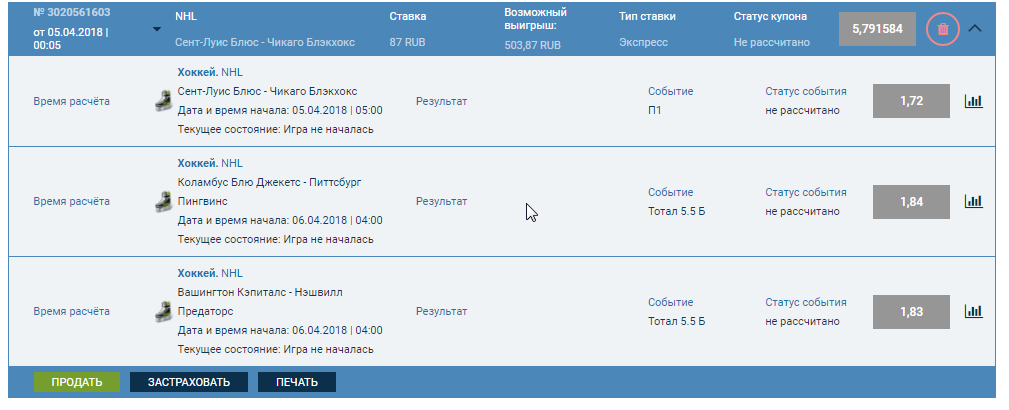
Task: Open statistics chart for Columbus Blue Jackets game
Action: click(x=974, y=201)
